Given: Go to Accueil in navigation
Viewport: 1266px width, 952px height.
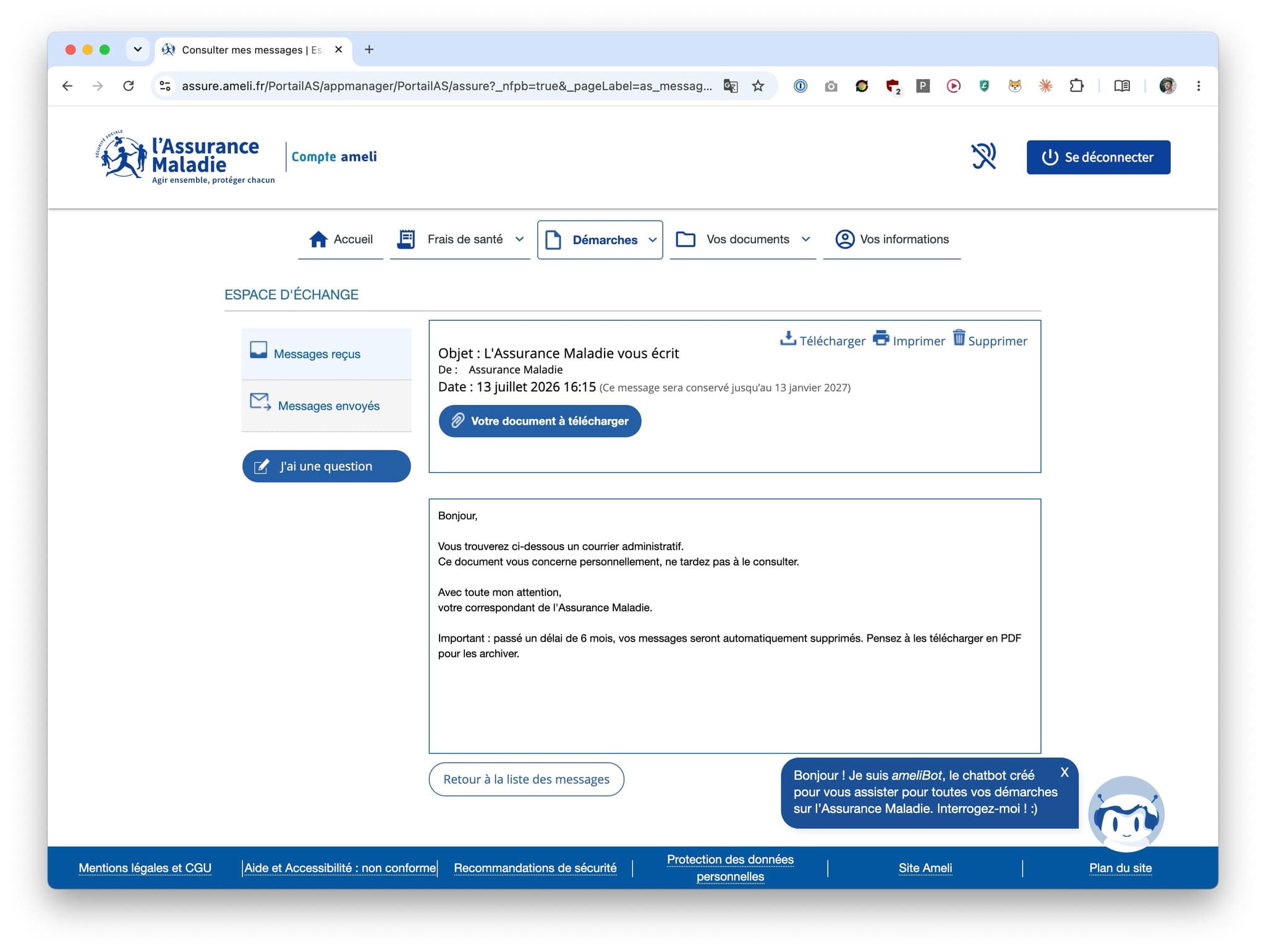Looking at the screenshot, I should click(x=341, y=239).
